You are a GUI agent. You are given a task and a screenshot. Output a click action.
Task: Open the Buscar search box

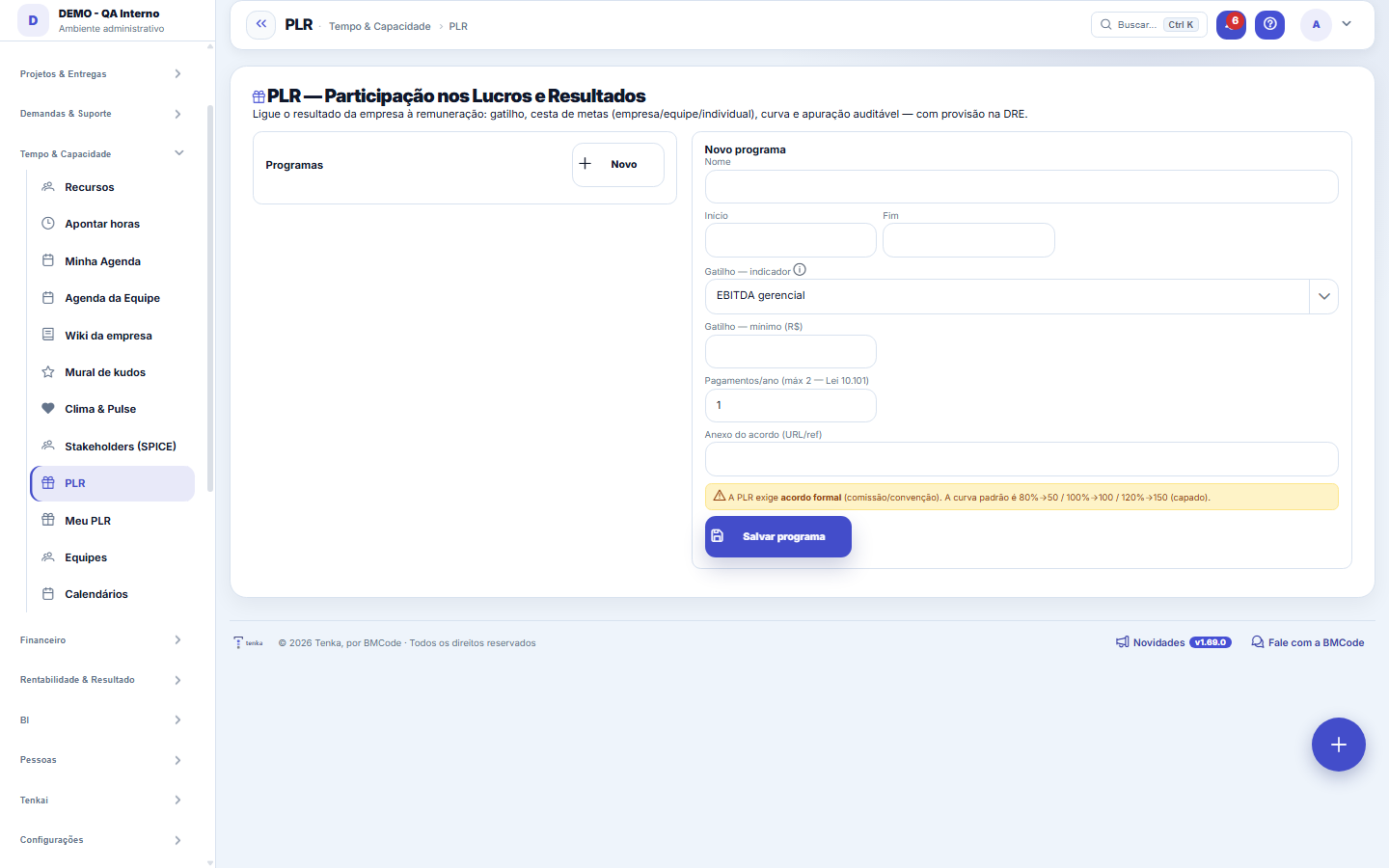pos(1149,24)
